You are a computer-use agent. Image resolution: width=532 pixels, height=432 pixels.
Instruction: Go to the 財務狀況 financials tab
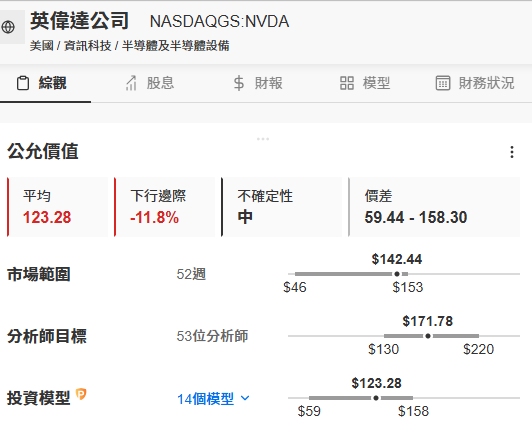475,83
